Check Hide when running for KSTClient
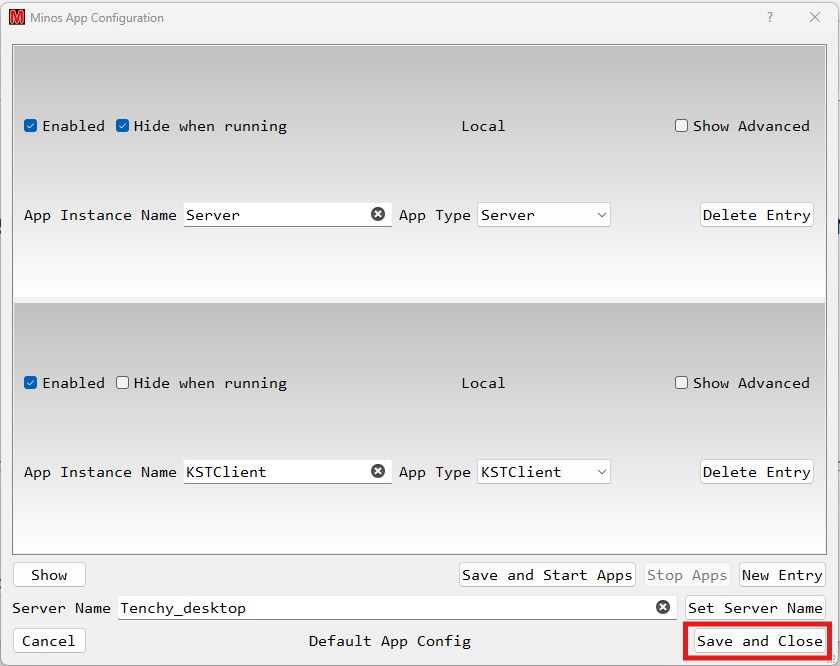 123,383
